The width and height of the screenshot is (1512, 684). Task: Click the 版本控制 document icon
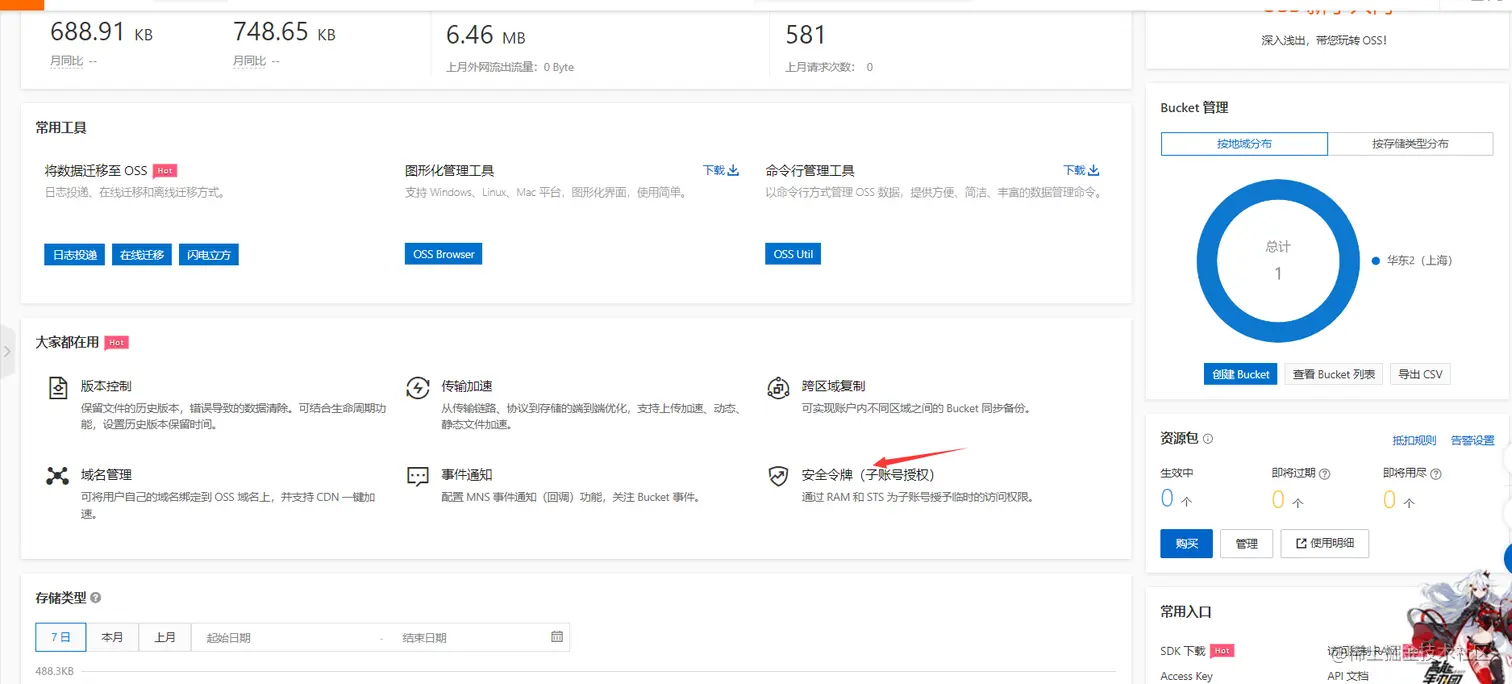pyautogui.click(x=57, y=386)
